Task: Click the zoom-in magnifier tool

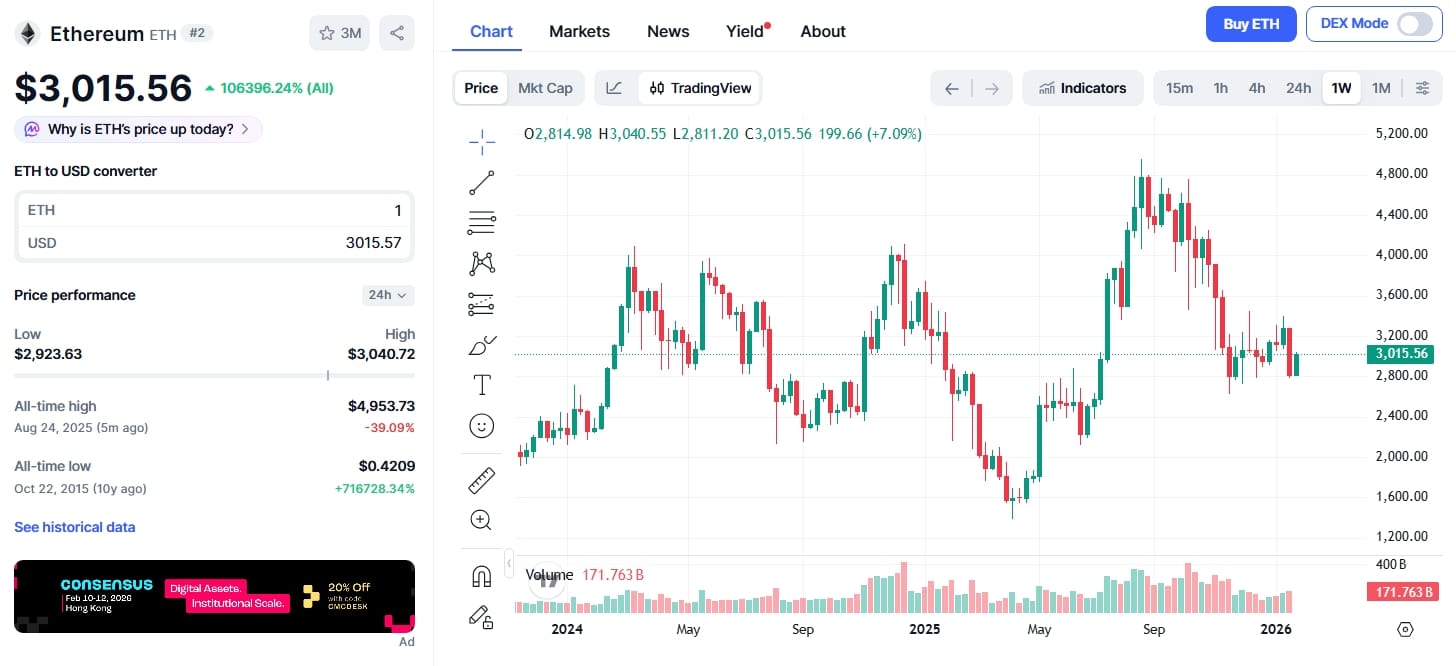Action: tap(481, 519)
